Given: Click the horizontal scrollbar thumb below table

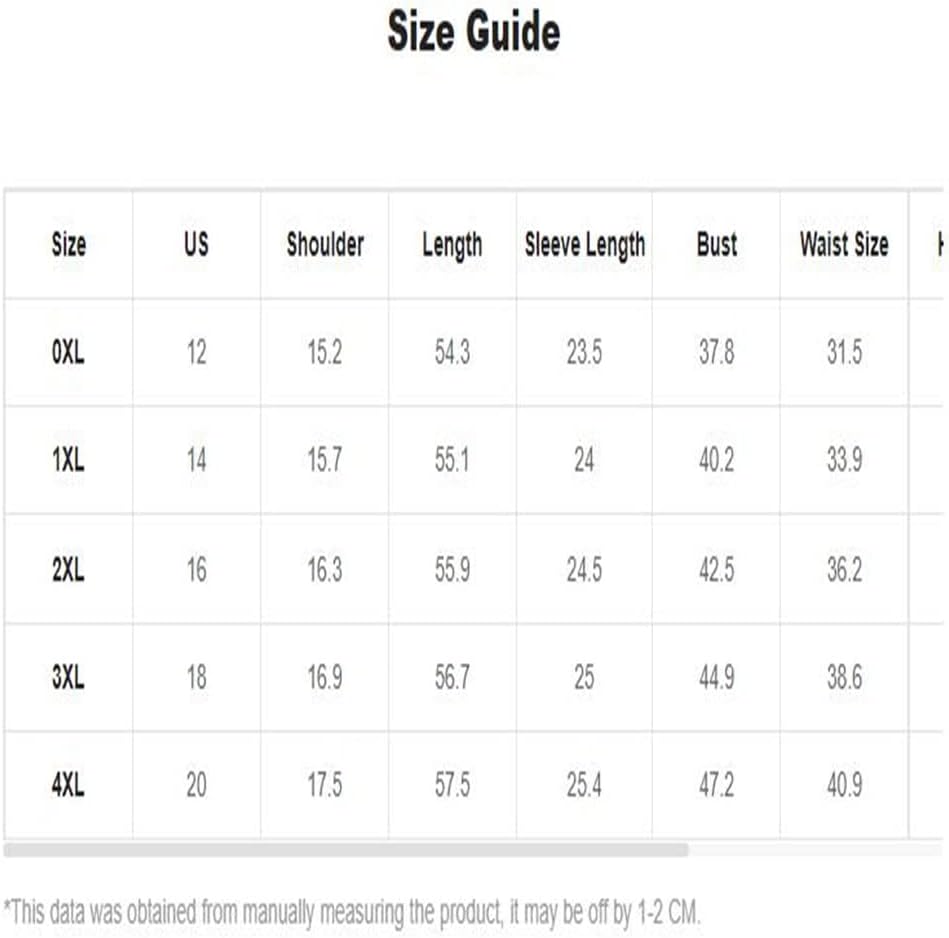Looking at the screenshot, I should point(346,850).
